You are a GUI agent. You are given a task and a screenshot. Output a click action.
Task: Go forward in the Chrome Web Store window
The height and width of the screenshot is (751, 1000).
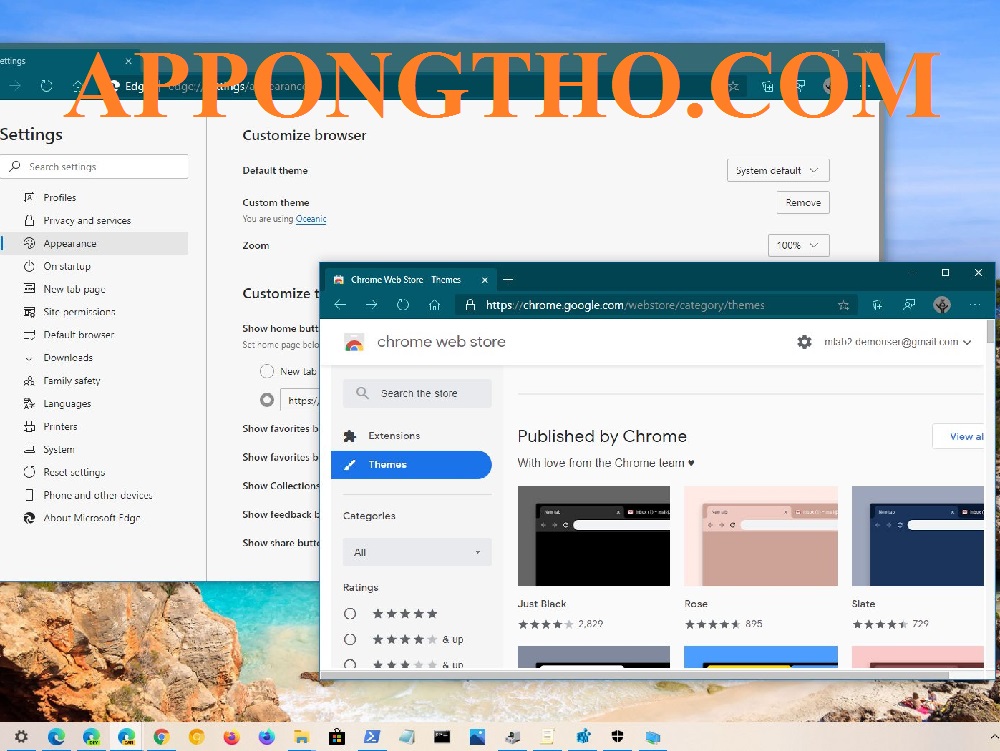(371, 305)
